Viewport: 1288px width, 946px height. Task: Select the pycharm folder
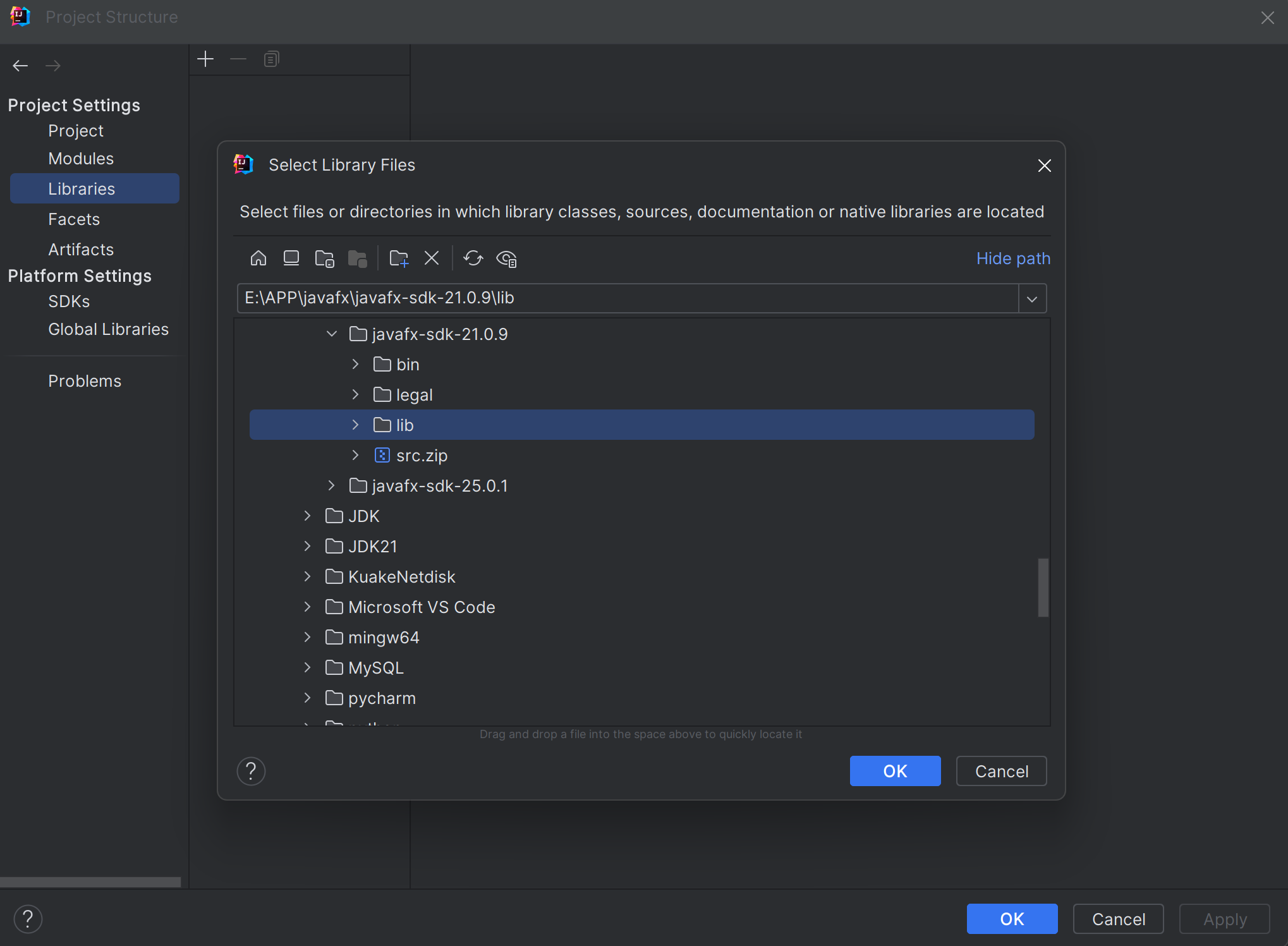pyautogui.click(x=642, y=698)
